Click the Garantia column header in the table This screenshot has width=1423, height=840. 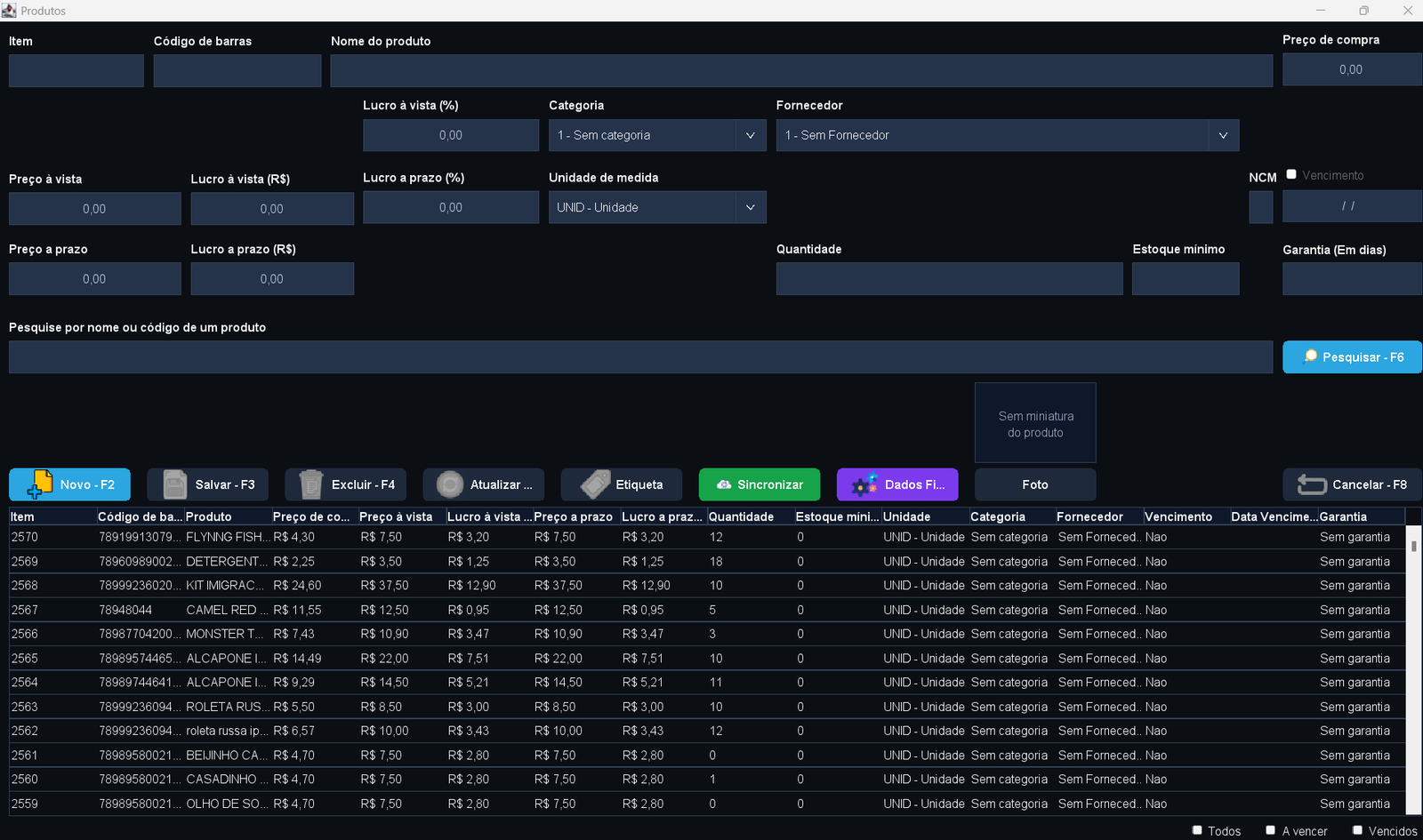coord(1361,516)
